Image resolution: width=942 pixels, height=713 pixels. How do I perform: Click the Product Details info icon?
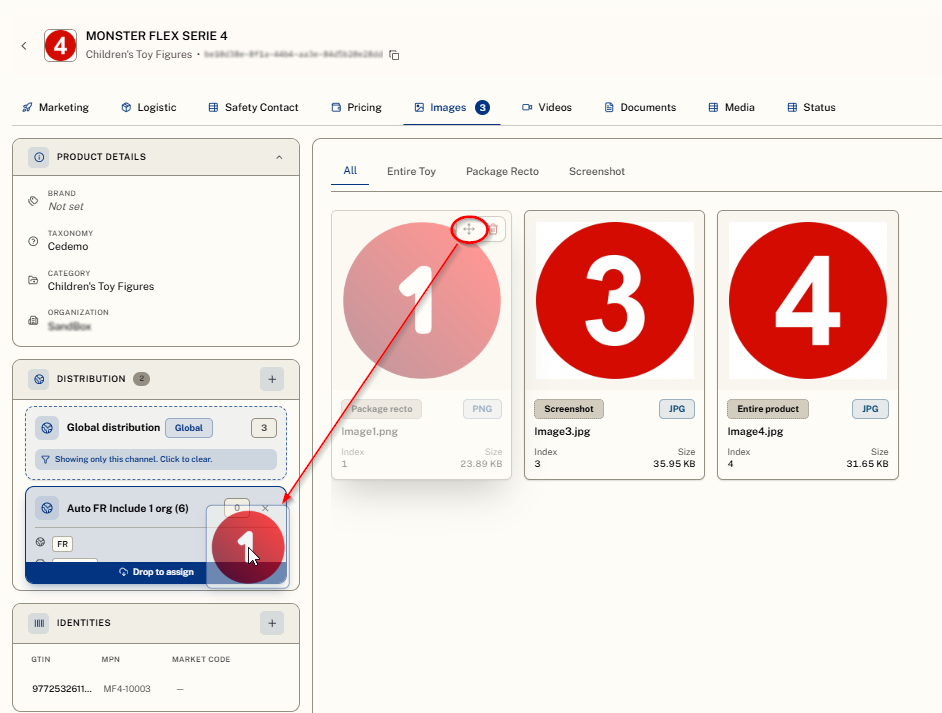click(39, 157)
